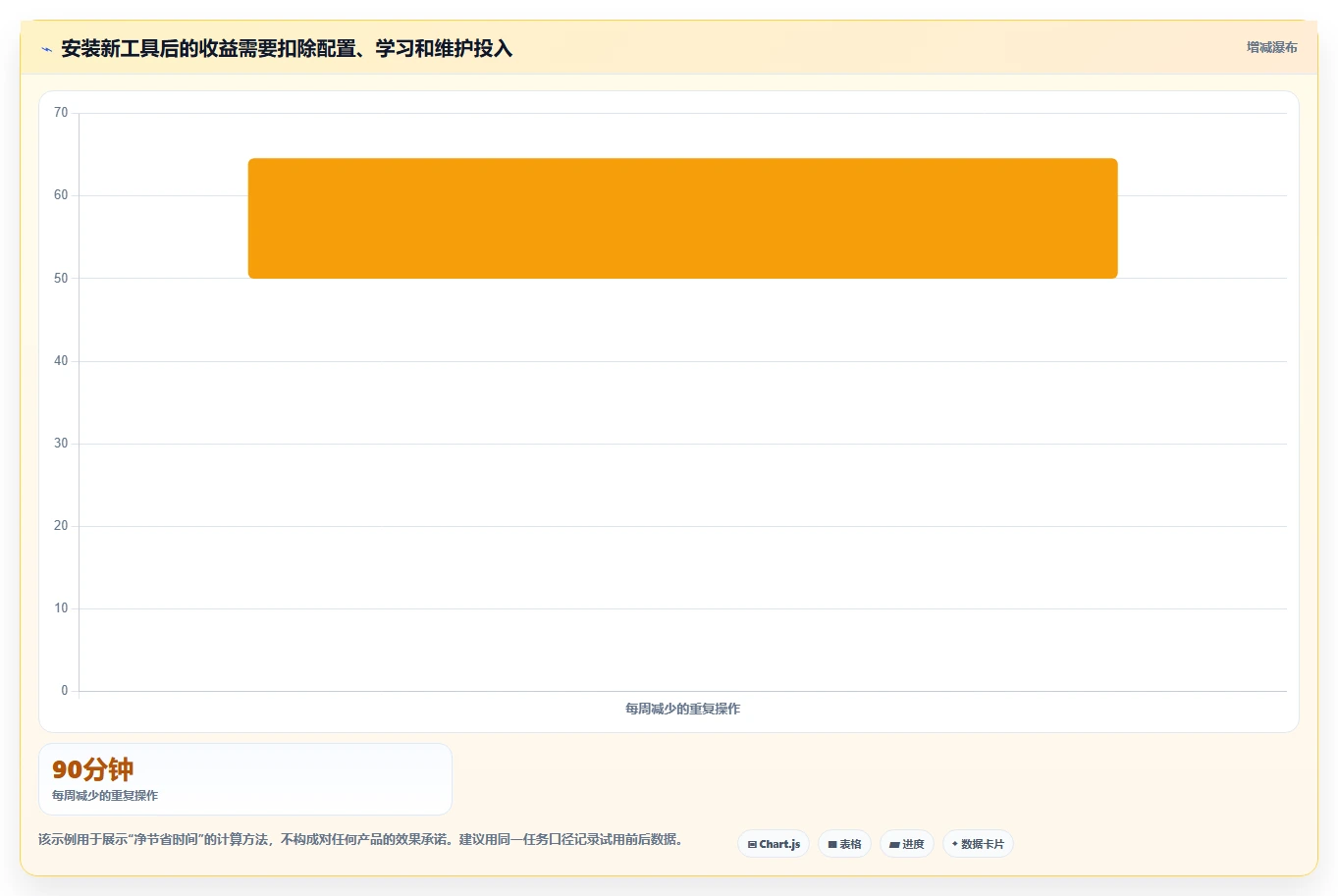Click the 每周减少的重复操作 caption under 90分钟
Screen dimensions: 1338x896
[105, 795]
